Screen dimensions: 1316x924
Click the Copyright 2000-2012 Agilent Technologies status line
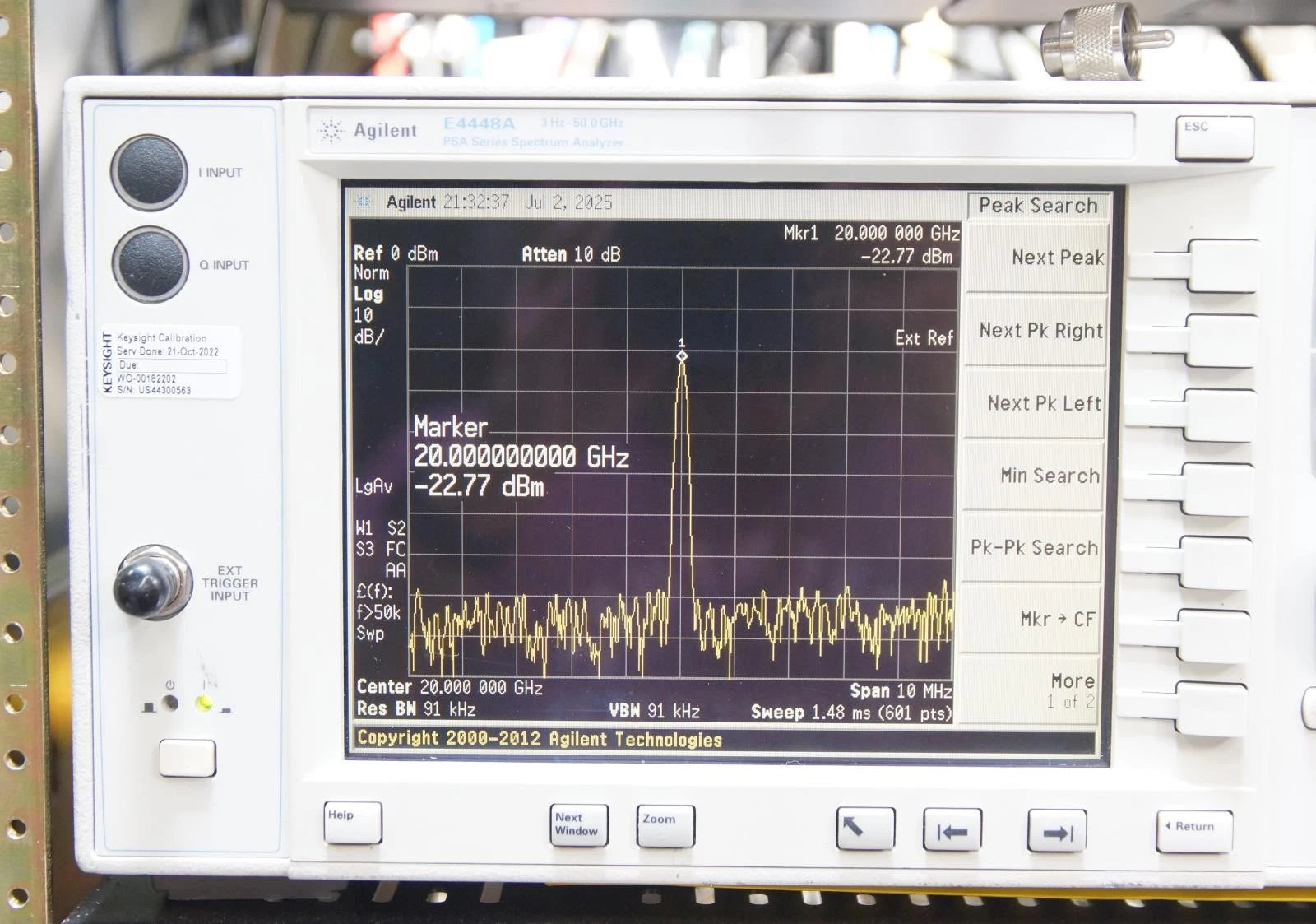point(540,739)
